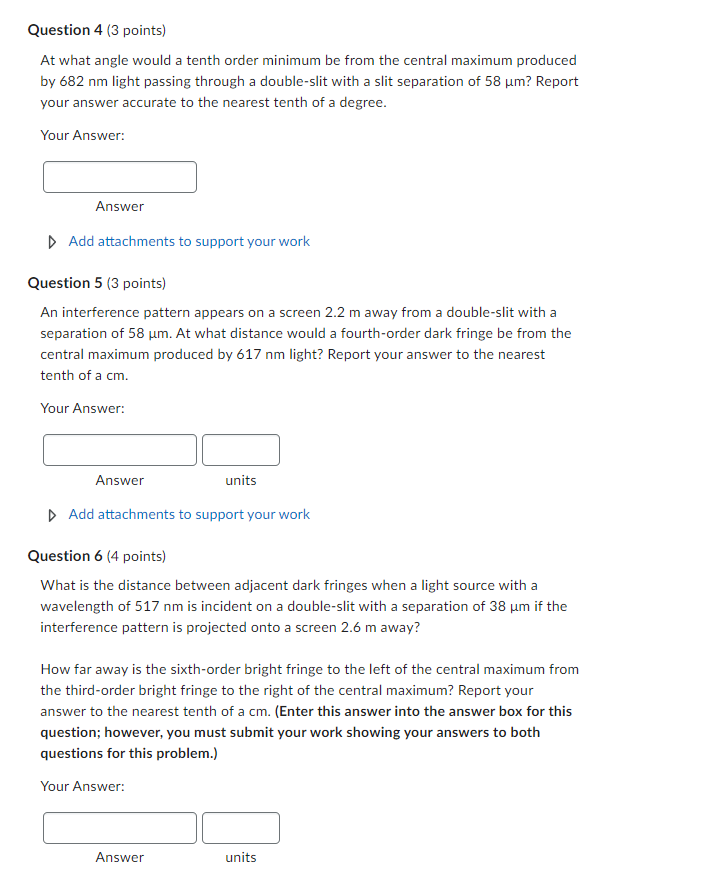The image size is (704, 883).
Task: Click the units label under Question 5
Action: tap(240, 480)
